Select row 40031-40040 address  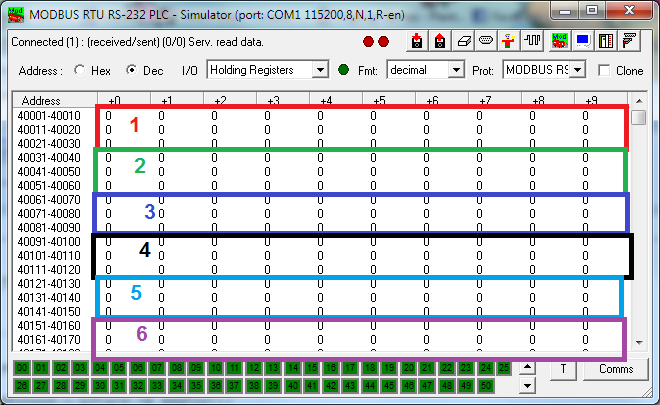[49, 158]
